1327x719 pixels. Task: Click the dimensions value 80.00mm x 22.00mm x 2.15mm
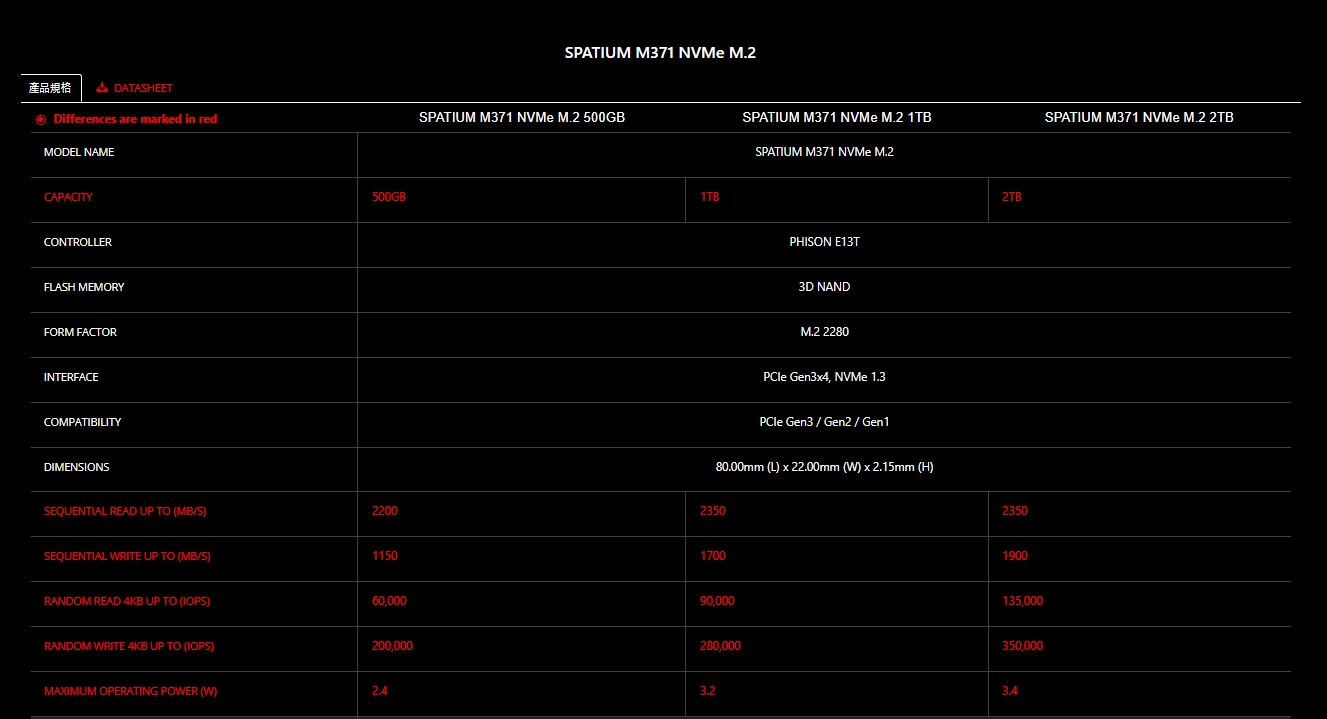coord(824,467)
